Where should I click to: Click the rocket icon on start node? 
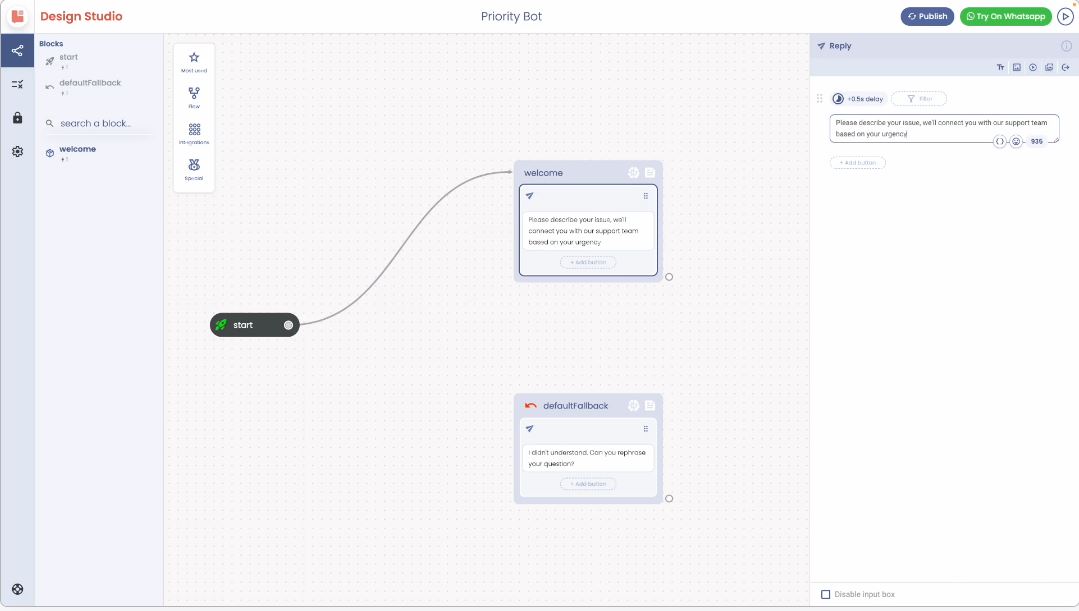(221, 325)
